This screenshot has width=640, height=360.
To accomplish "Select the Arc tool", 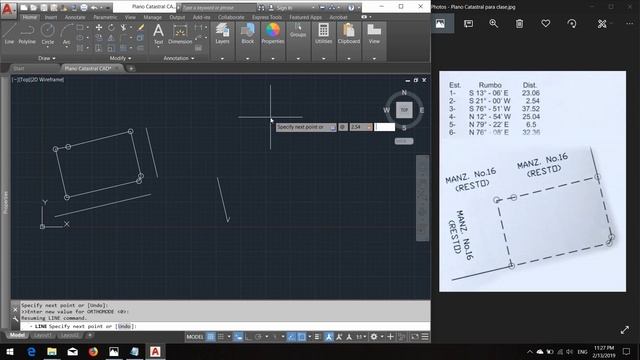I will [67, 33].
